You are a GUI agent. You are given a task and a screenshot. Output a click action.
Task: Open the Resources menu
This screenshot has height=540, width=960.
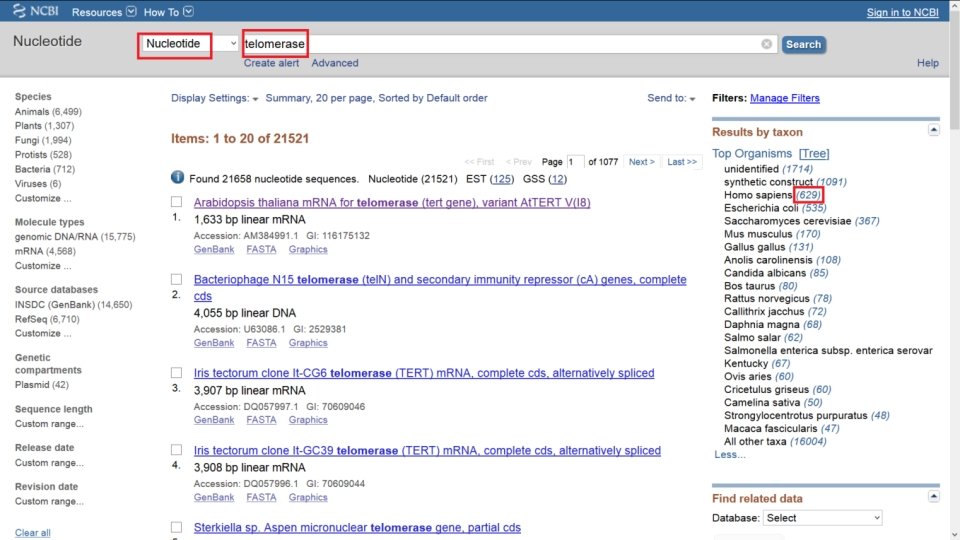click(103, 12)
